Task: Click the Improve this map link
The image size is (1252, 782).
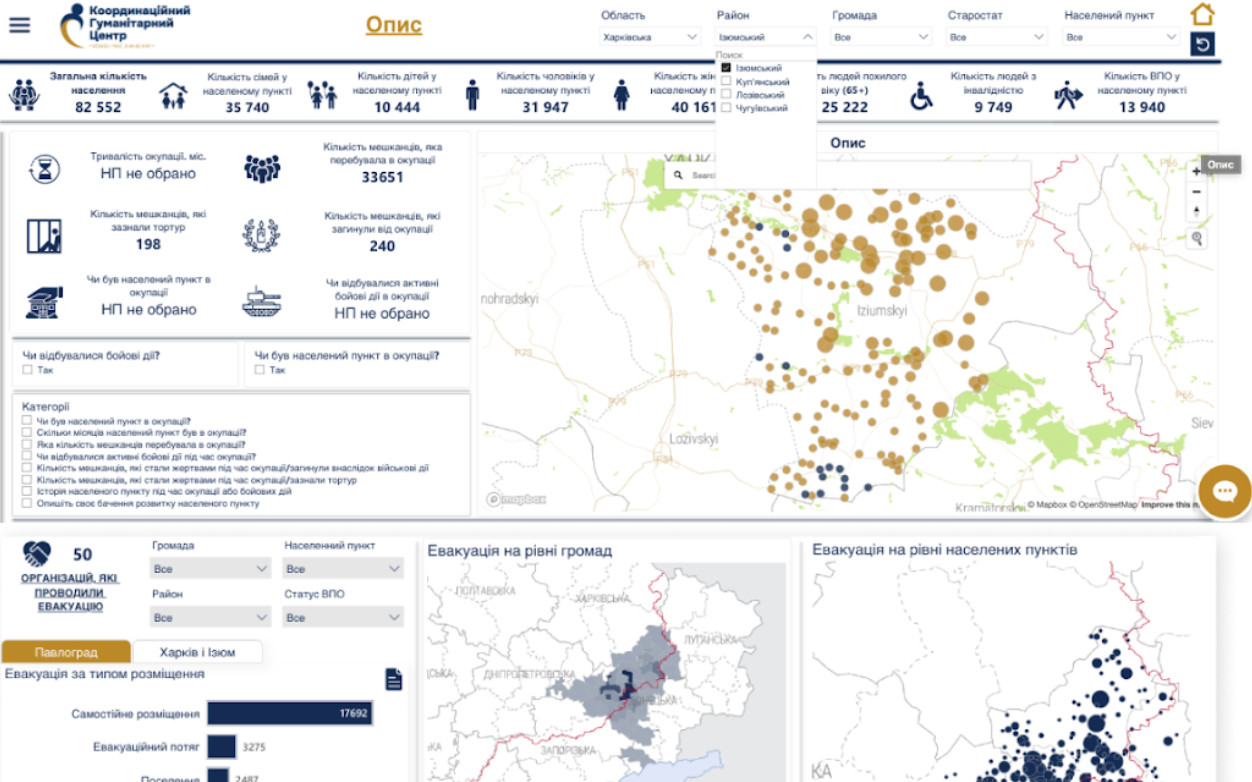Action: (x=1169, y=505)
